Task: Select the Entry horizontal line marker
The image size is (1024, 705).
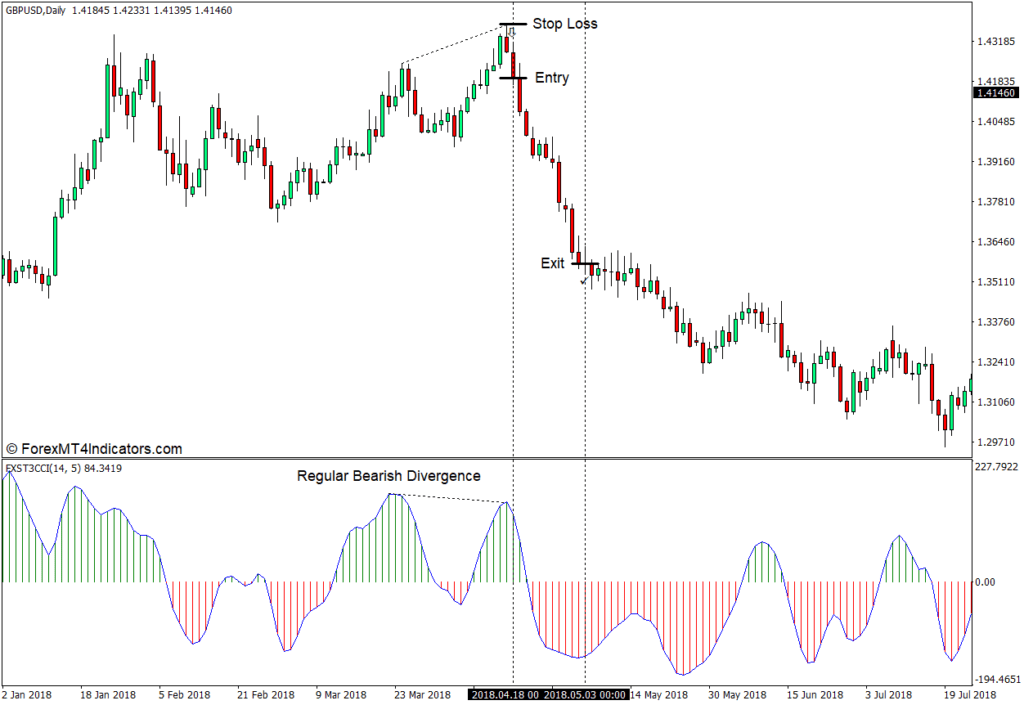Action: coord(513,78)
